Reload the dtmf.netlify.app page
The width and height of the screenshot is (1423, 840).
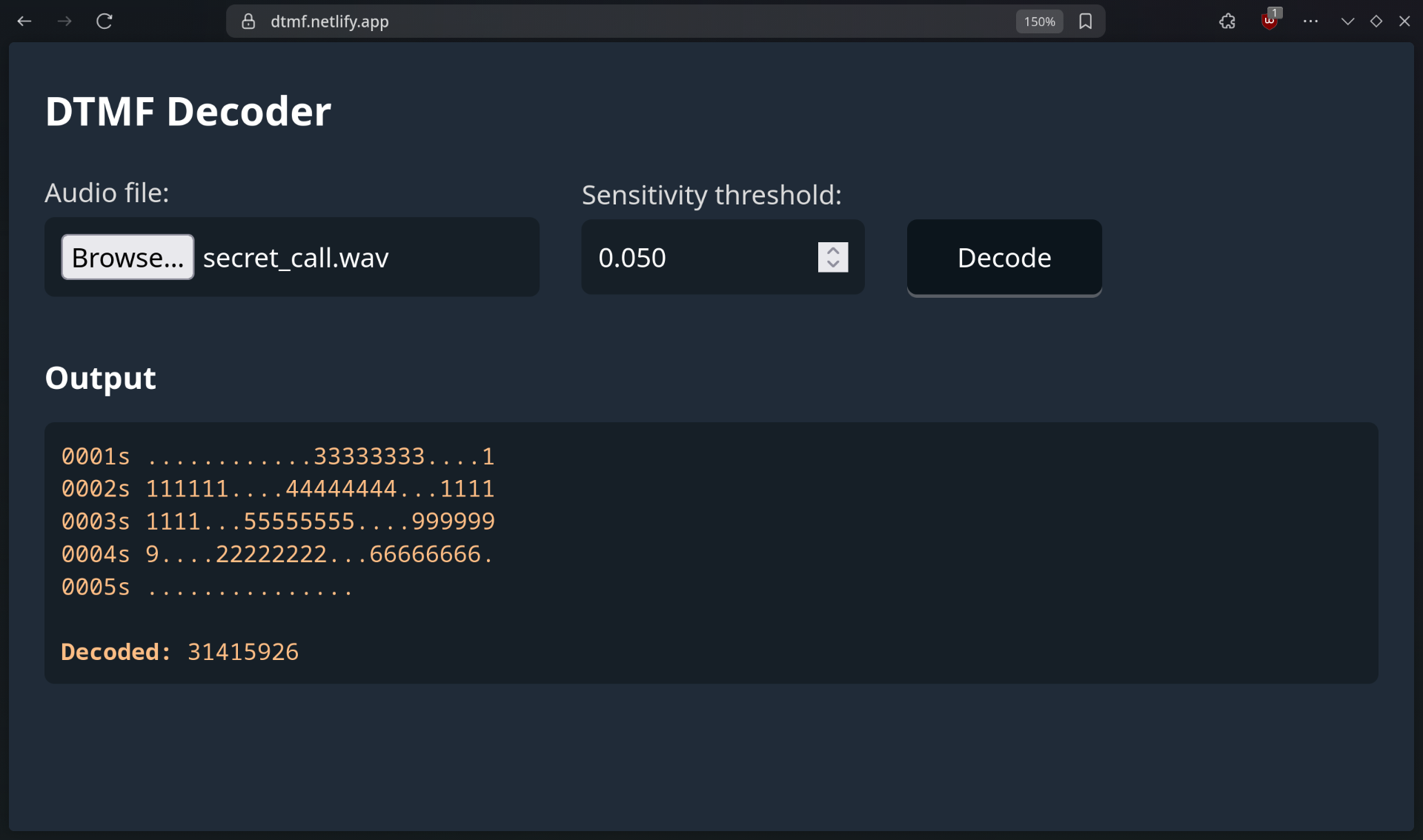point(104,21)
